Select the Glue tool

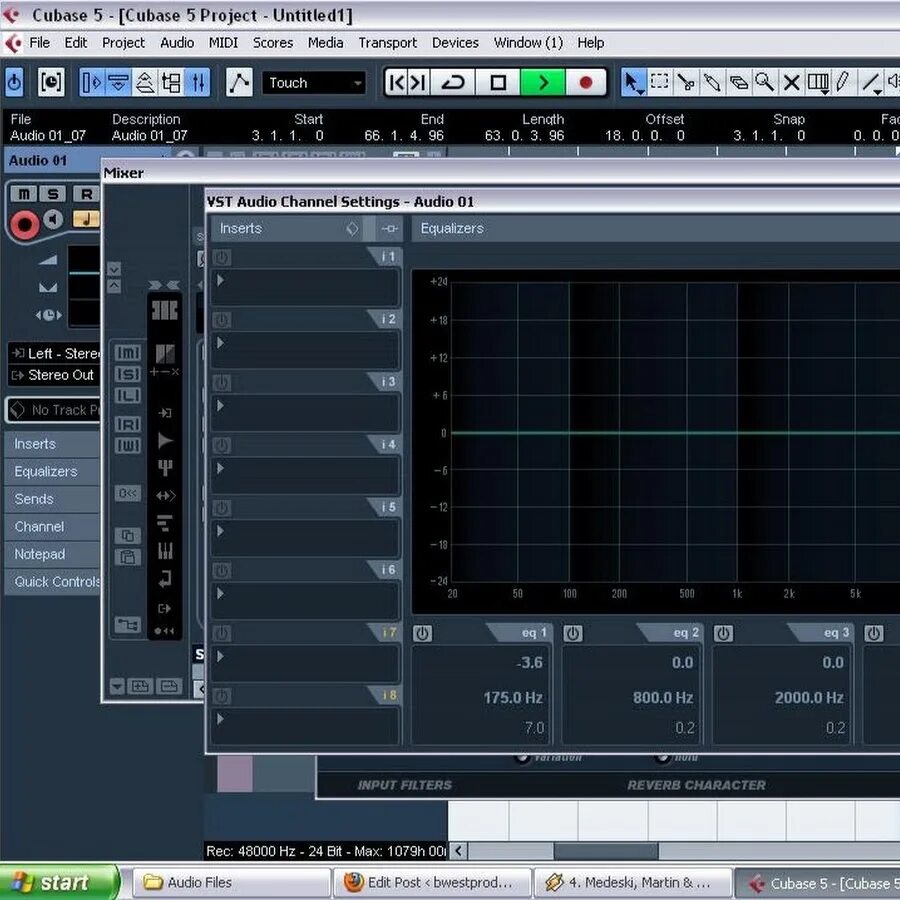pyautogui.click(x=712, y=83)
